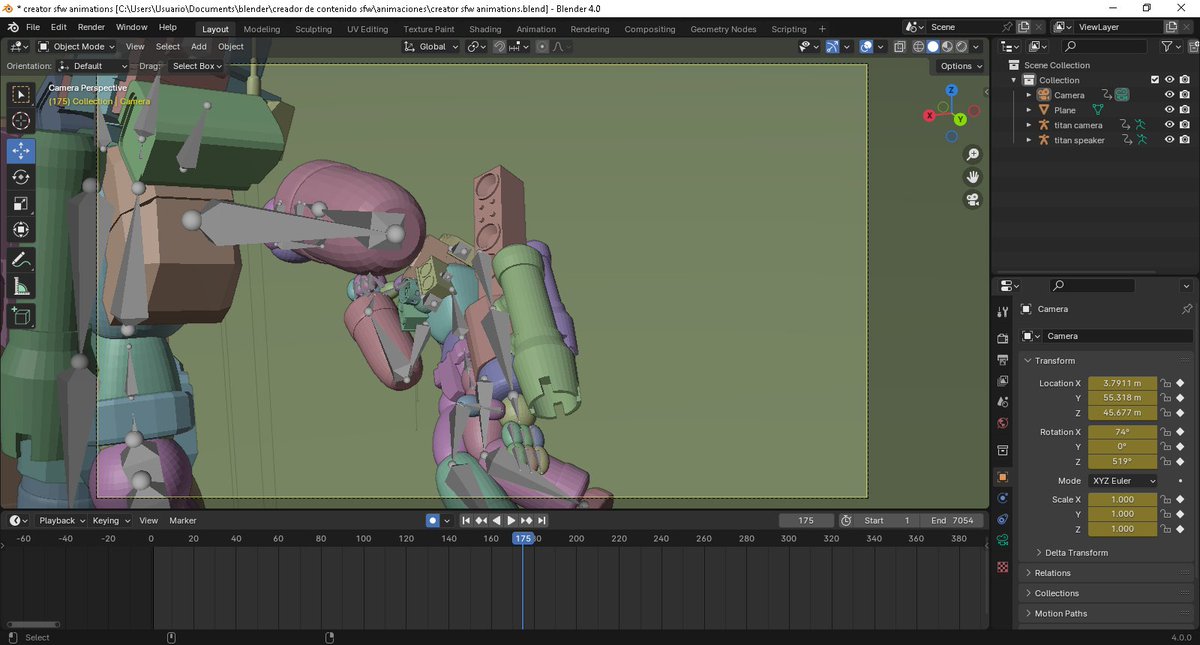Screen dimensions: 1200x645
Task: Select the combined Transform tool
Action: click(x=21, y=231)
